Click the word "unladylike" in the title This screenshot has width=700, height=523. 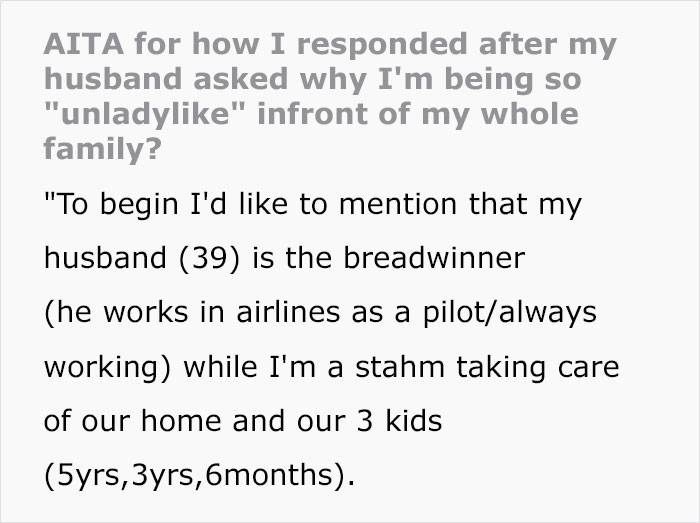(x=144, y=114)
